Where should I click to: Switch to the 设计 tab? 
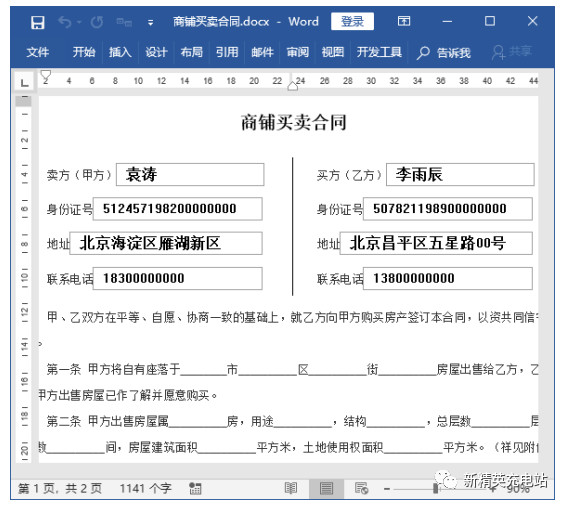[156, 52]
